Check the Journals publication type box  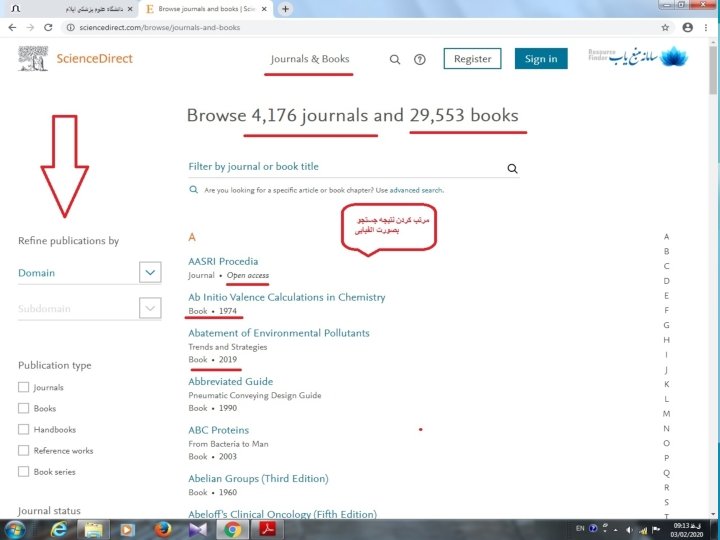tap(23, 387)
